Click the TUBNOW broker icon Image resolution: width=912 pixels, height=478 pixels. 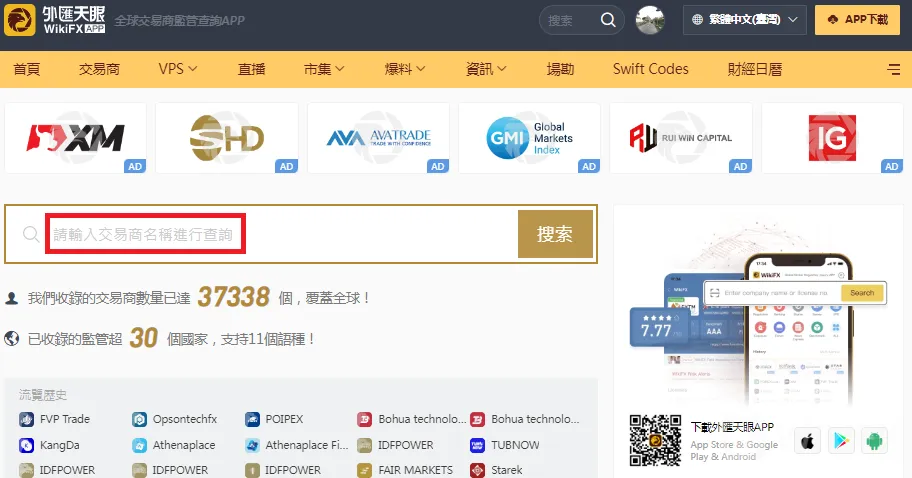[x=478, y=445]
